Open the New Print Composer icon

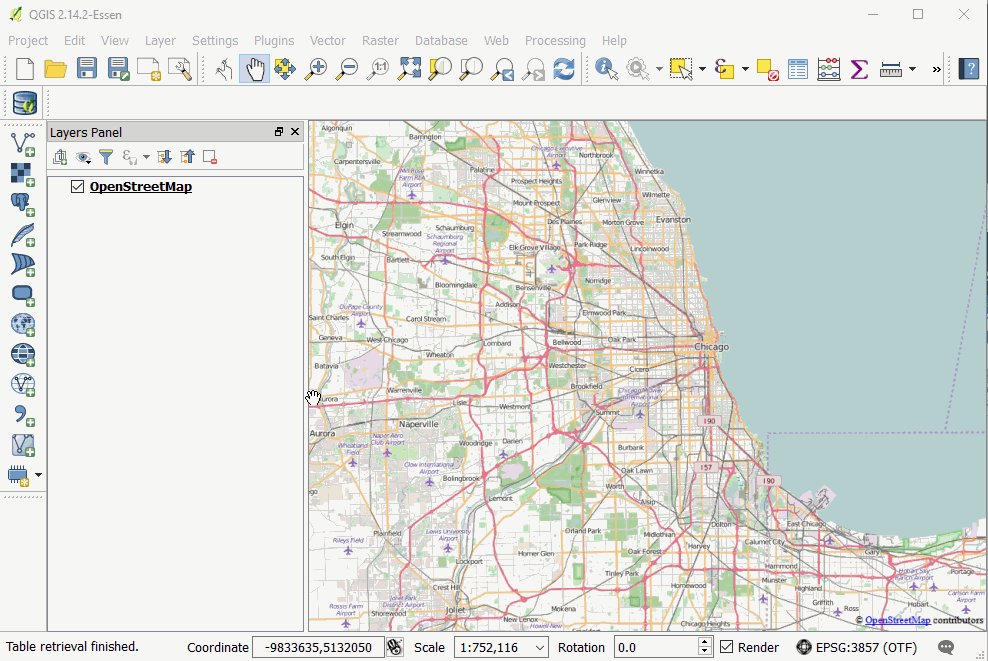[x=149, y=68]
